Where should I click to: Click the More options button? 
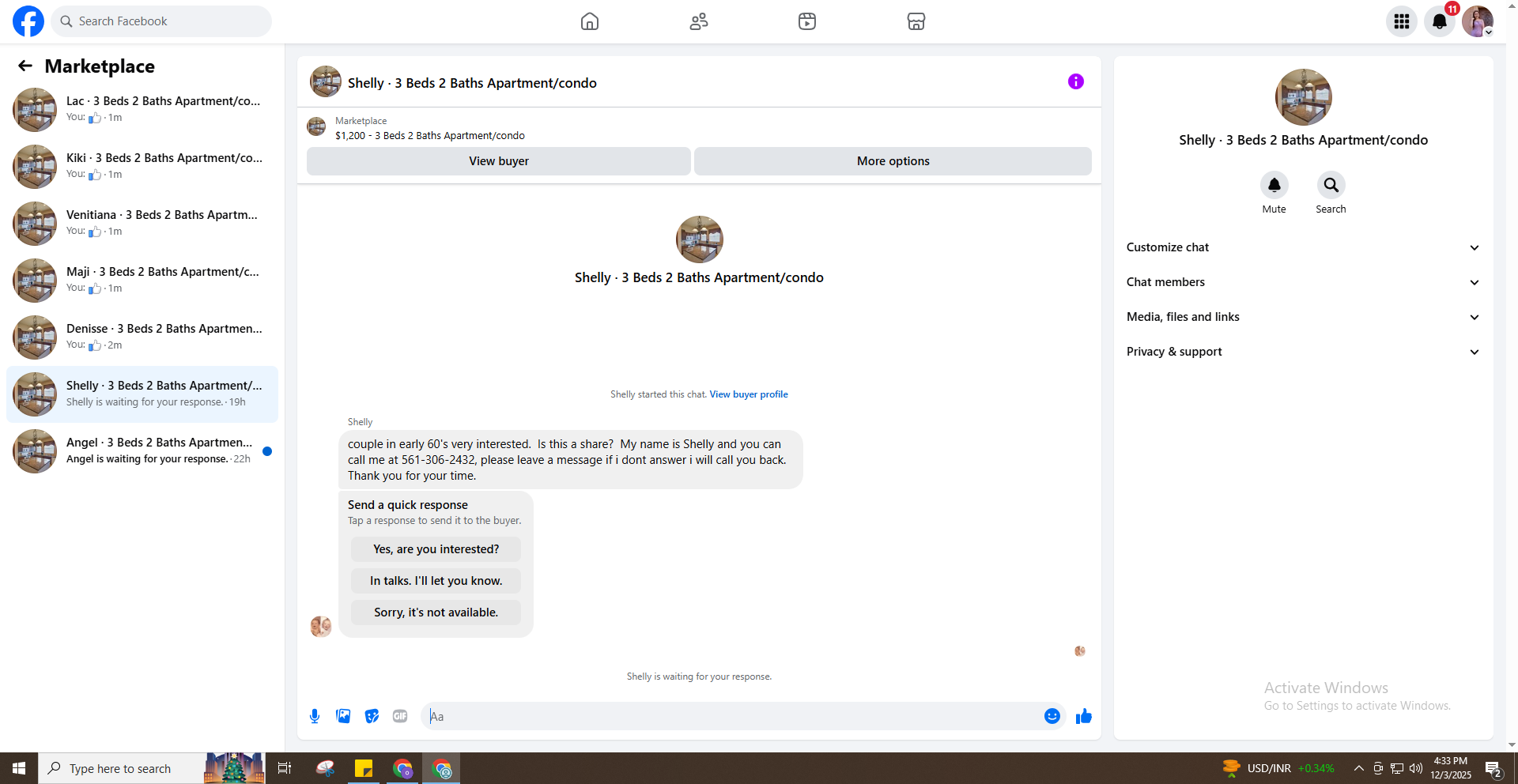point(893,161)
